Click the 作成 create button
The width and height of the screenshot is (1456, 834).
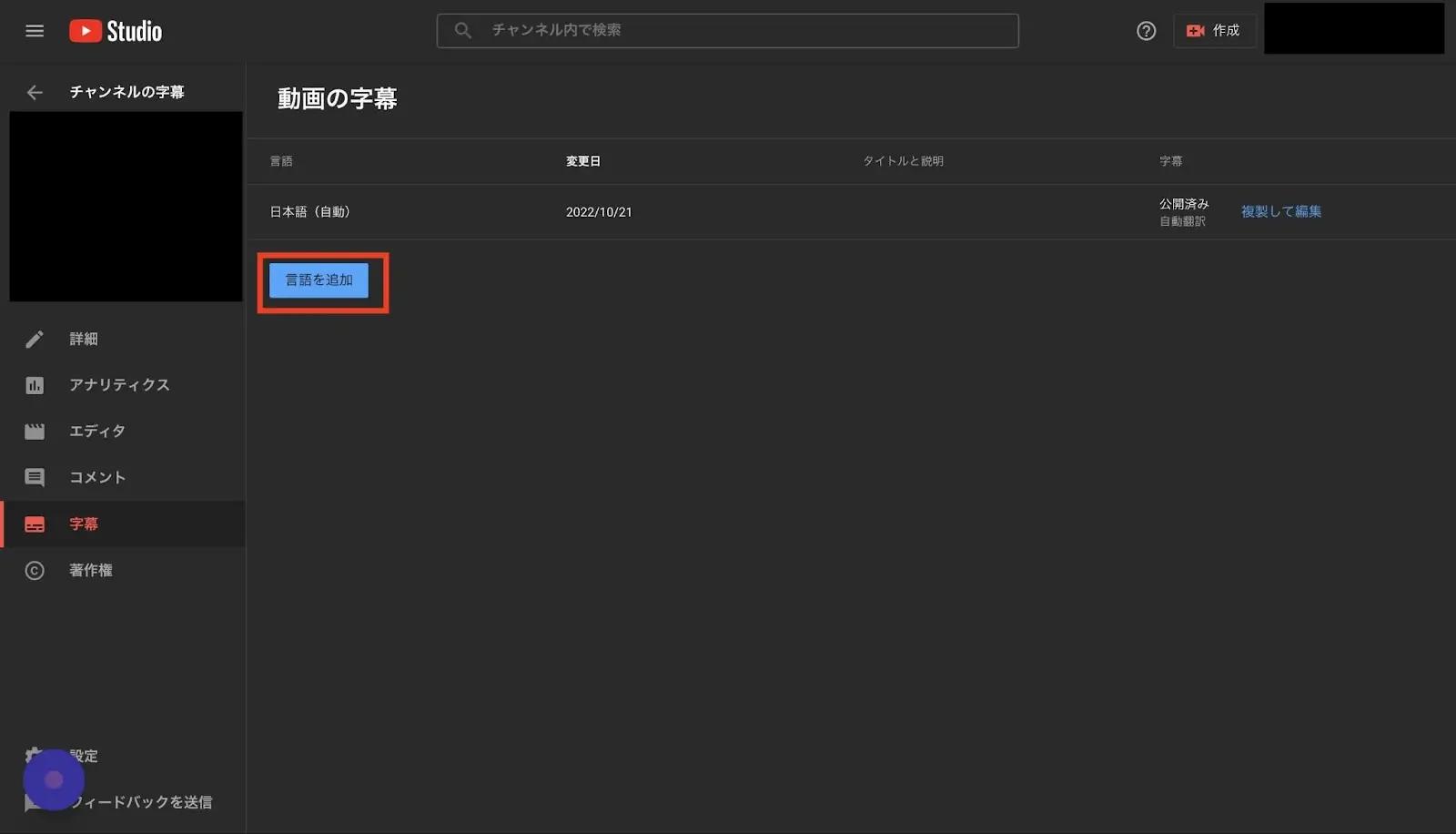click(x=1214, y=31)
